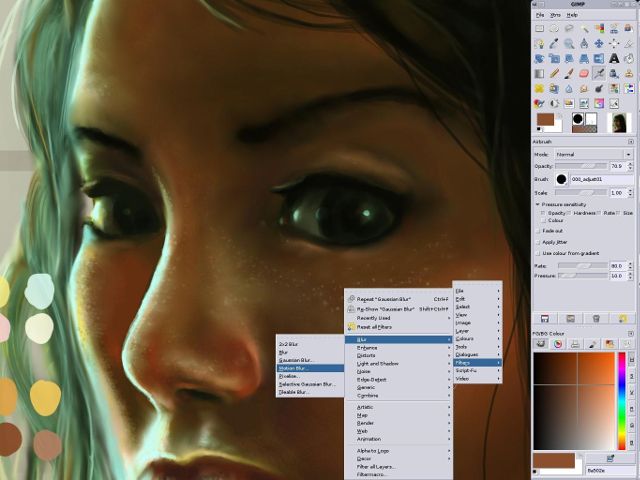Select the Airbrush tool
Screen dimensions: 640x480
point(599,73)
